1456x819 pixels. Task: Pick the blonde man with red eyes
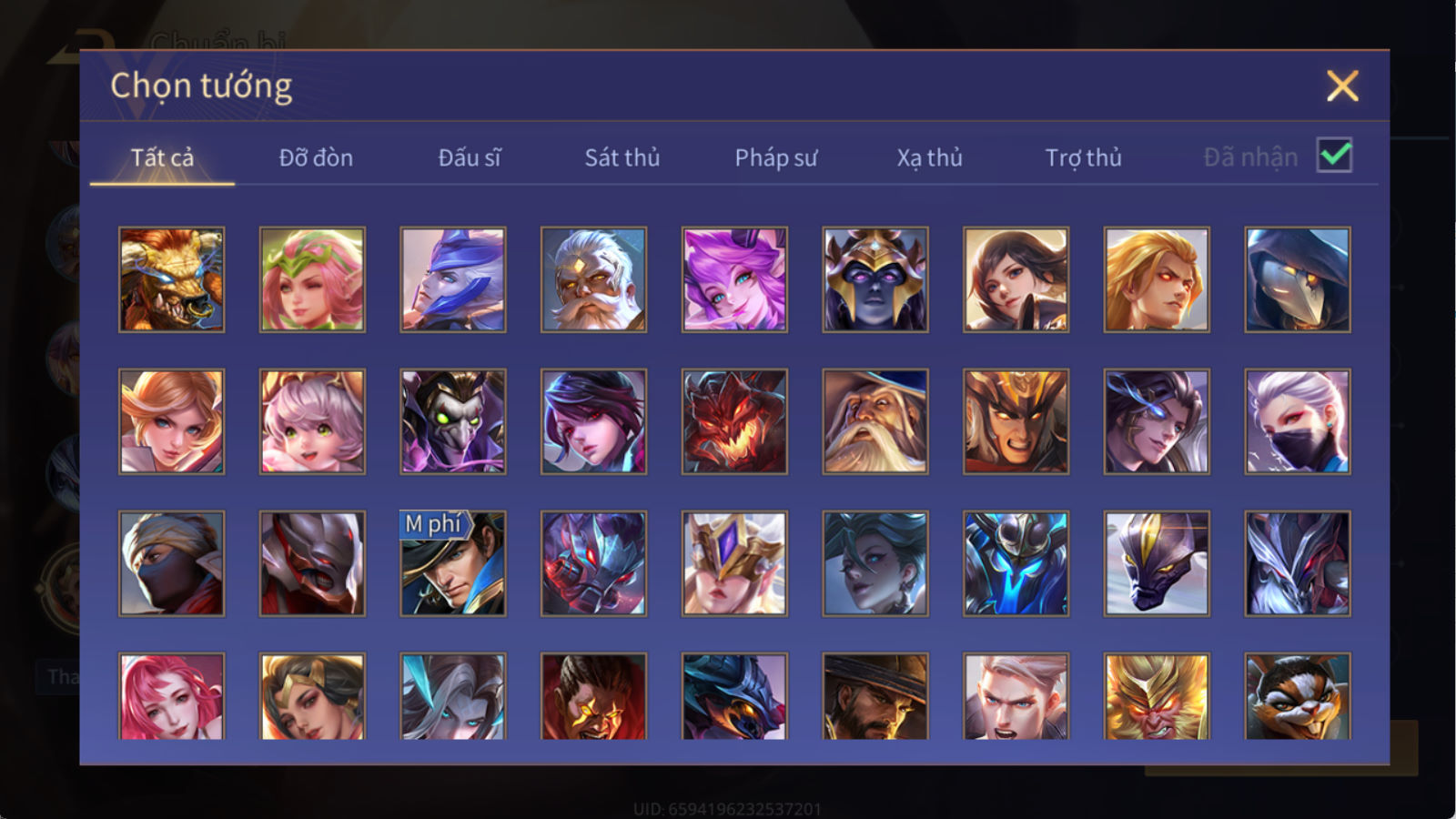[1157, 279]
